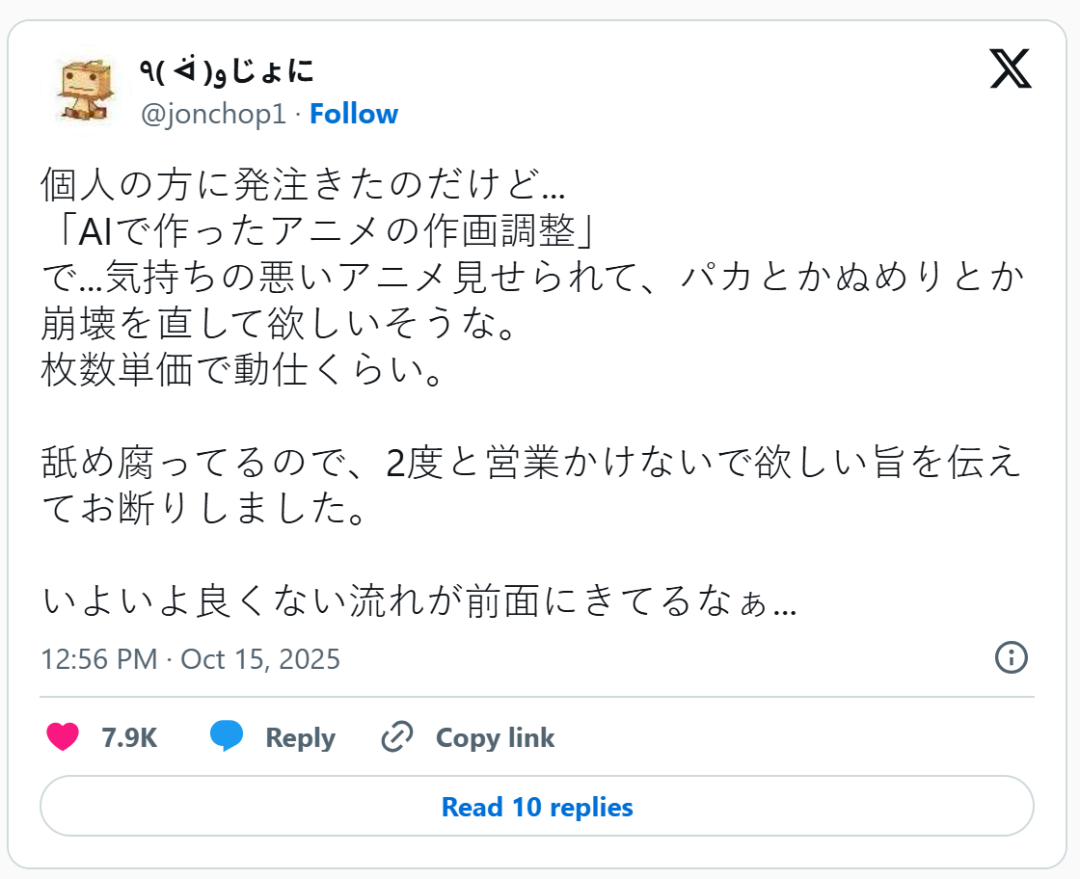
Task: Click the 7.9K like count
Action: (130, 738)
